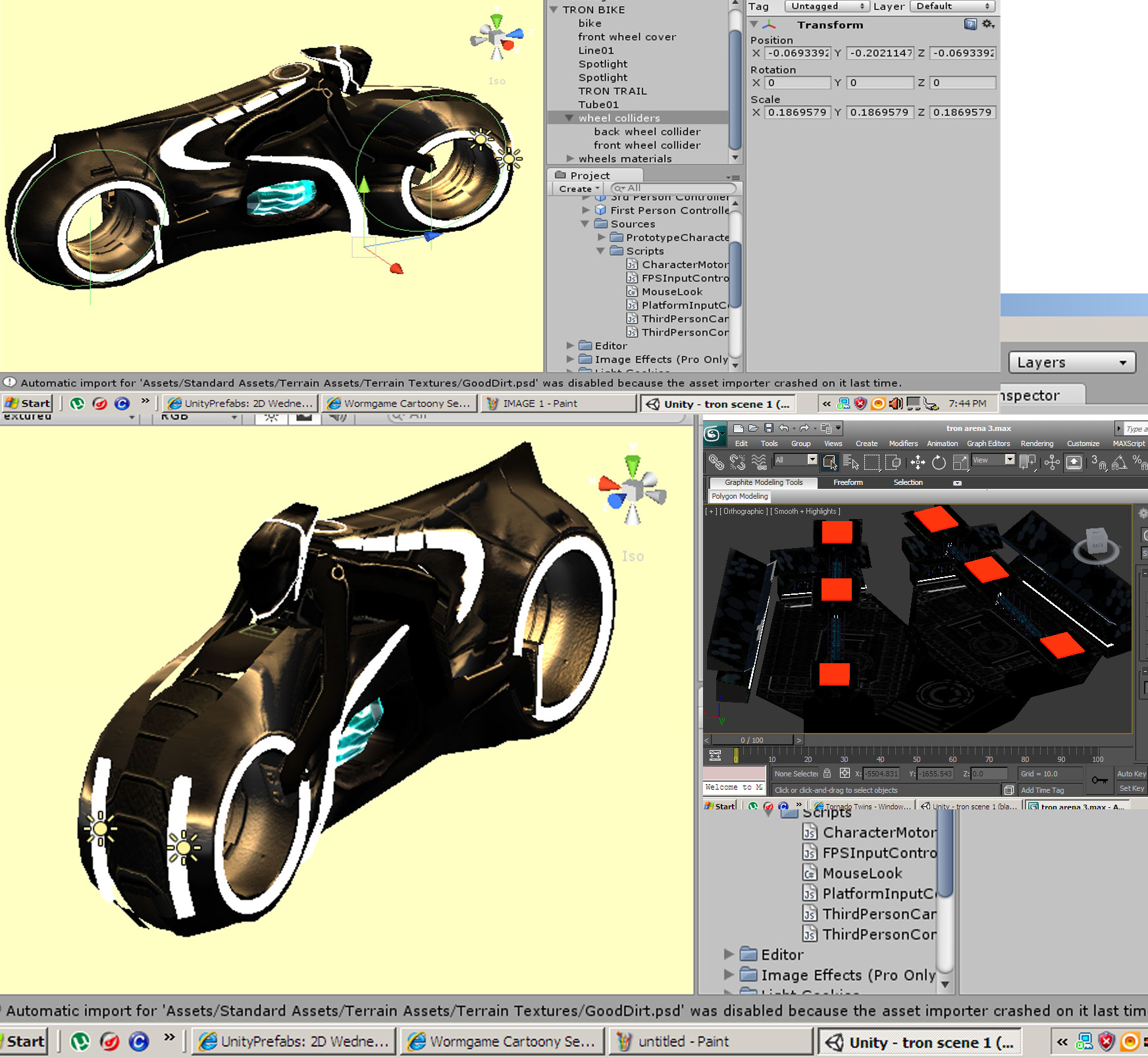Screen dimensions: 1148x1058
Task: Toggle the Angle Snap icon
Action: 1119,463
